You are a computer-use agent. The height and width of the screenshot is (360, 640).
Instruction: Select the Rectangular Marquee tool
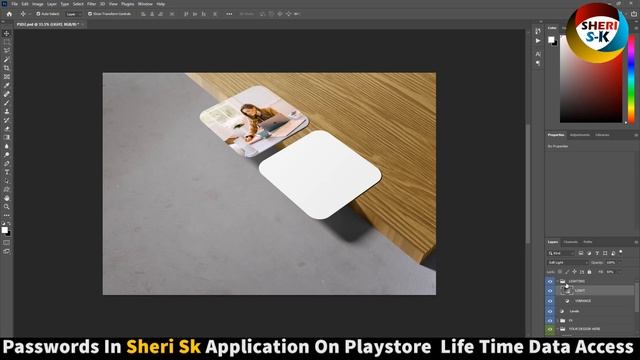tap(7, 42)
